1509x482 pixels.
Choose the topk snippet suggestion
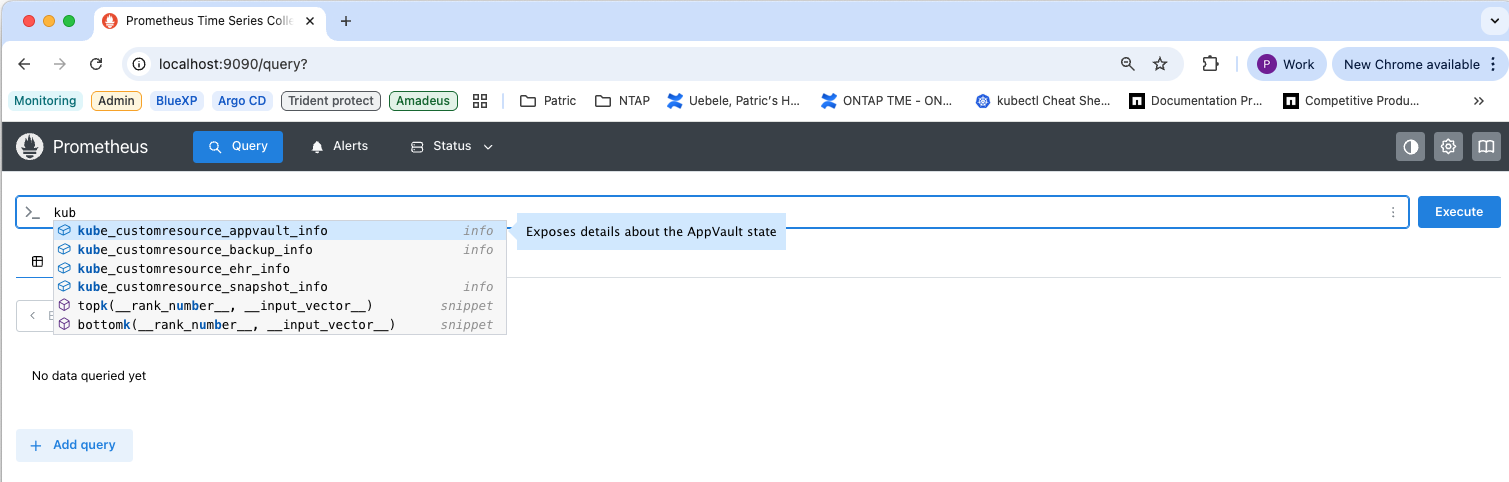coord(280,306)
